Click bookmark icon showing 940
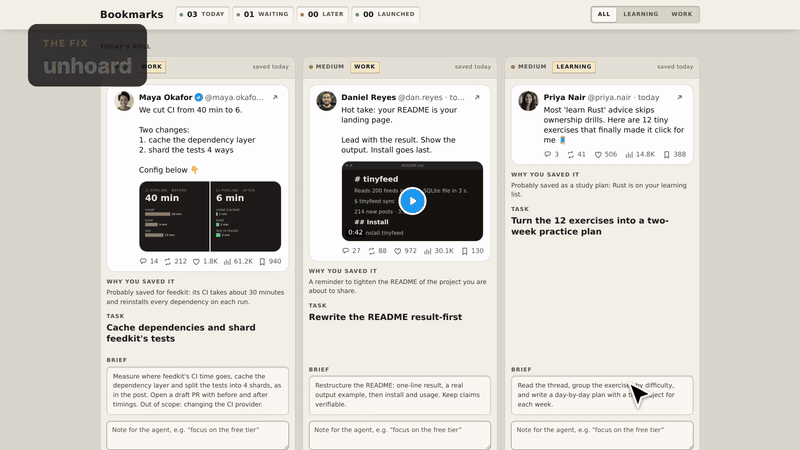Image resolution: width=800 pixels, height=450 pixels. (262, 261)
